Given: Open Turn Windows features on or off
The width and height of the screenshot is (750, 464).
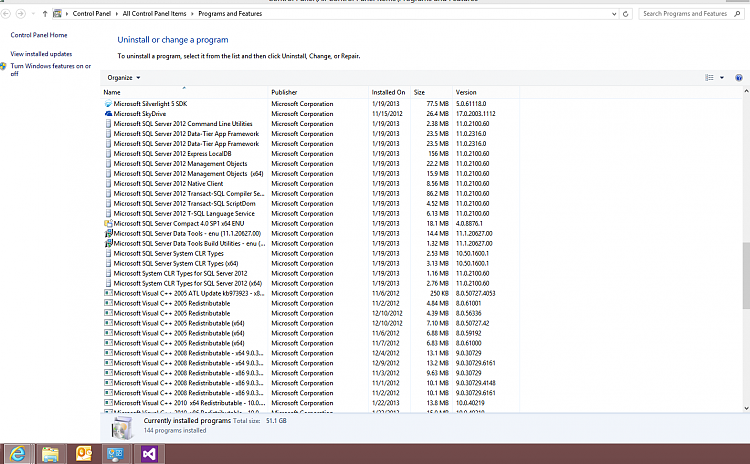Looking at the screenshot, I should coord(51,70).
